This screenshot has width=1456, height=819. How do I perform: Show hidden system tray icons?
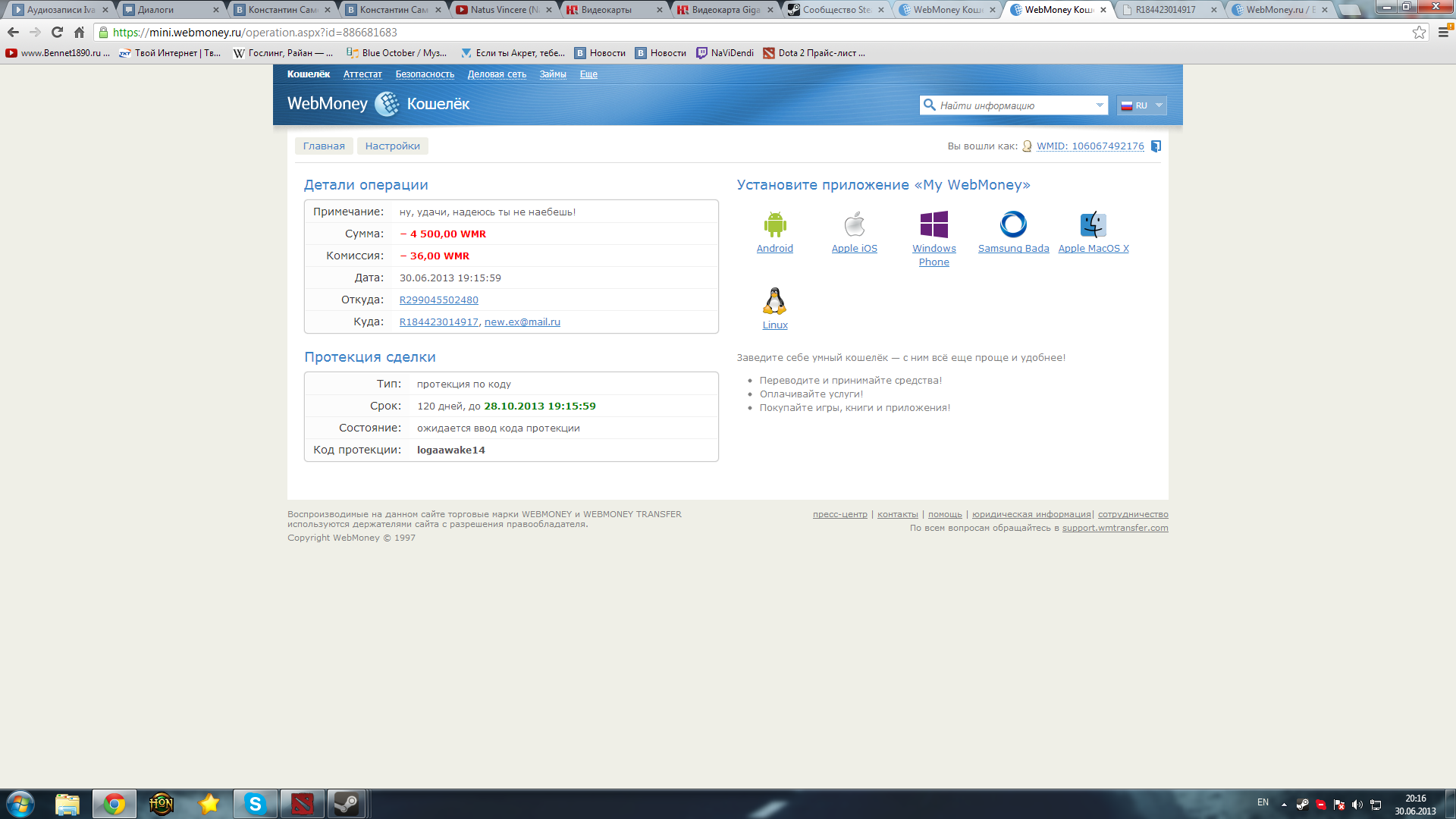click(1284, 805)
